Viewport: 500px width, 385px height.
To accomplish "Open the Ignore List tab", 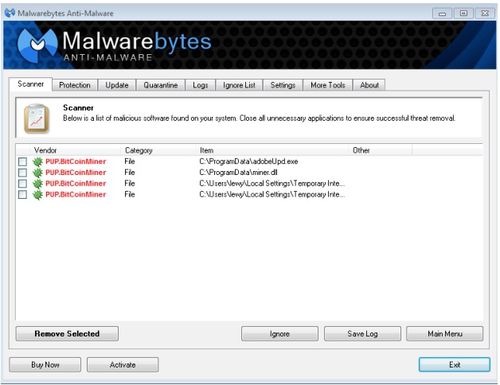I will point(239,85).
